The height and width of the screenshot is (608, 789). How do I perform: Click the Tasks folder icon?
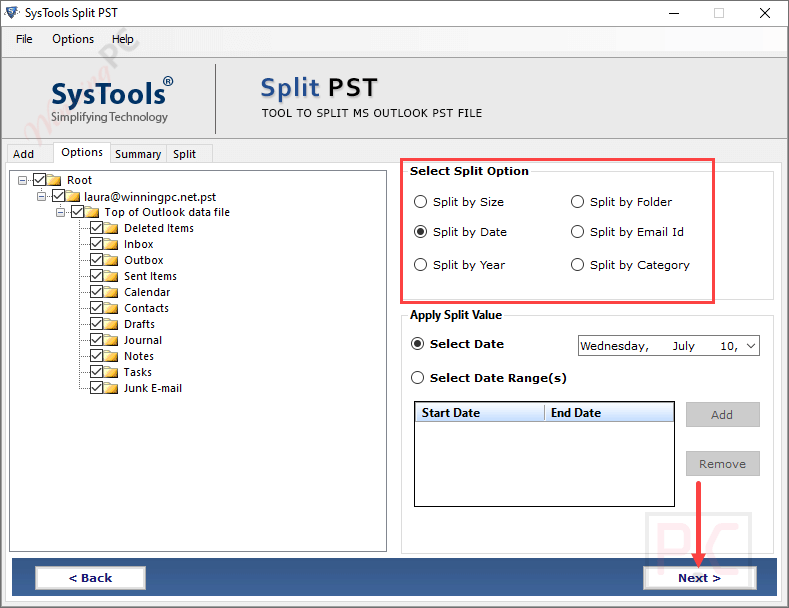click(x=111, y=372)
